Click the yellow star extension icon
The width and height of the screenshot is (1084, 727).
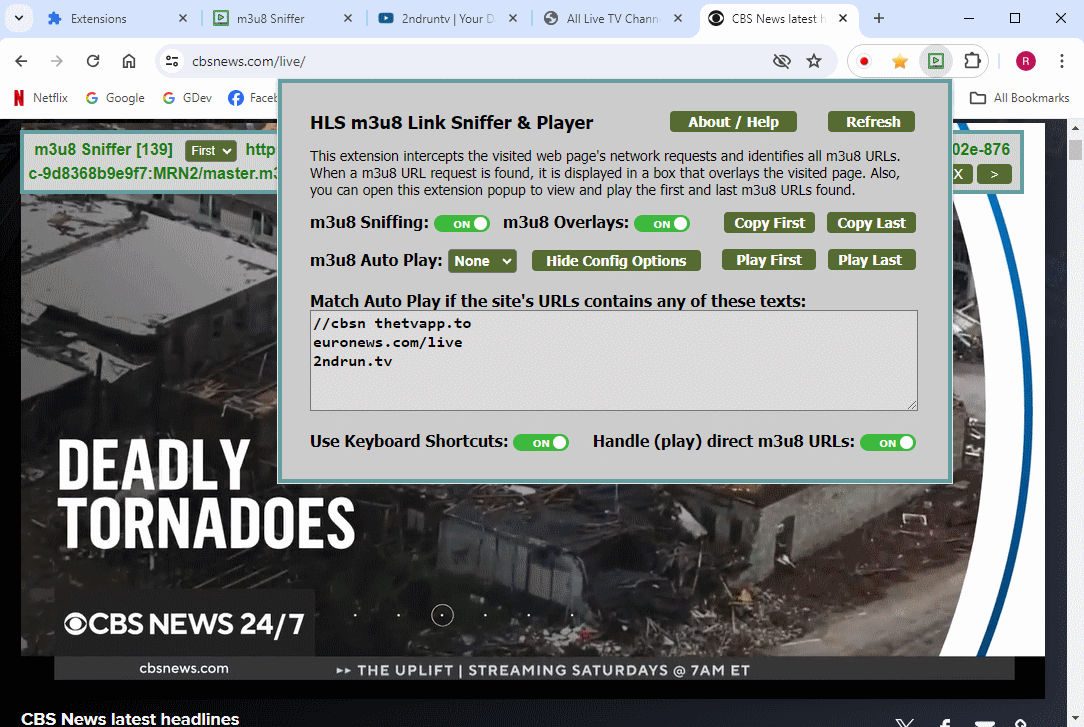click(899, 61)
